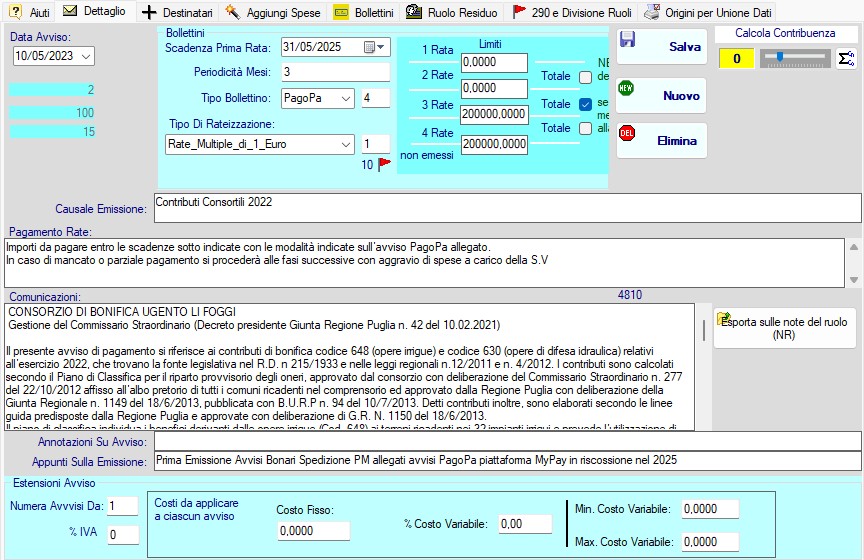This screenshot has width=864, height=560.
Task: Uncheck the Totale checkbox for 3 Rate
Action: 586,104
